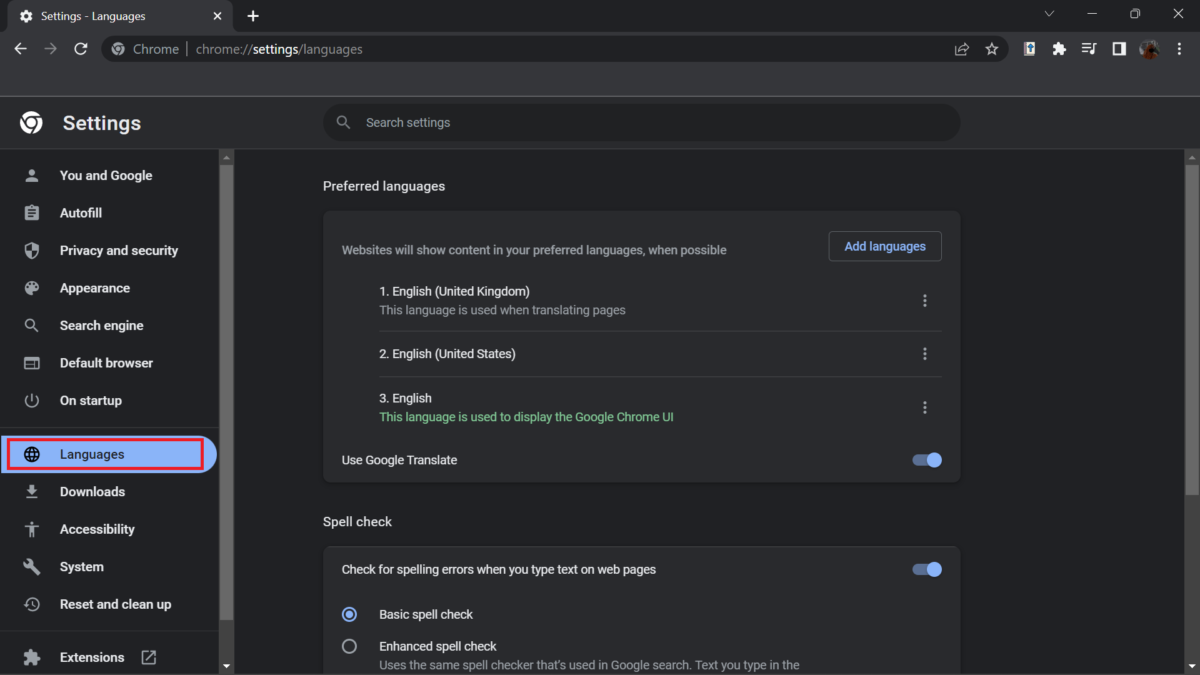The image size is (1200, 675).
Task: Open the Extensions link in sidebar
Action: tap(92, 657)
